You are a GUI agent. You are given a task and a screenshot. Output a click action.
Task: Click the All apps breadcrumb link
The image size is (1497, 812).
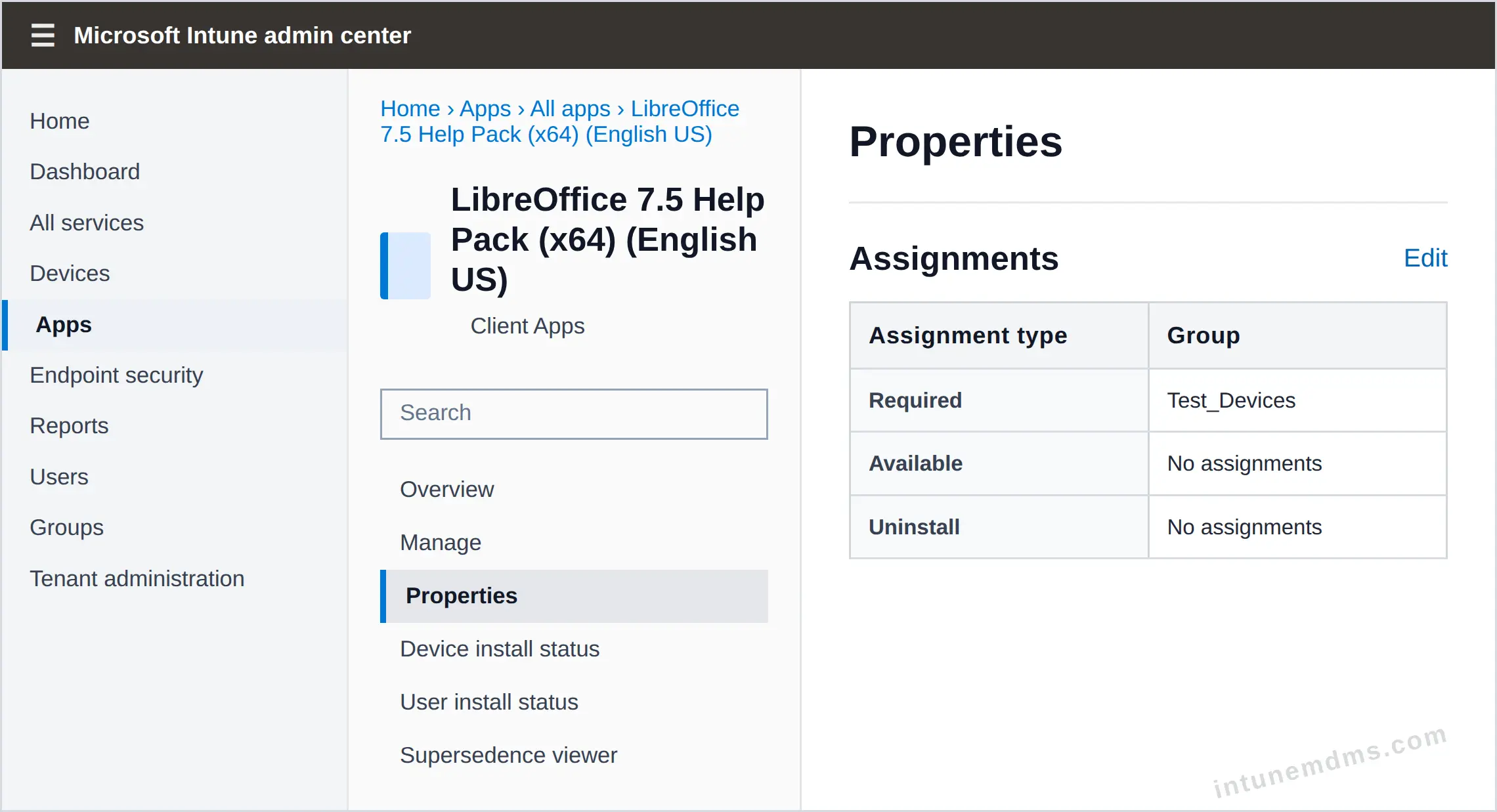(x=570, y=108)
